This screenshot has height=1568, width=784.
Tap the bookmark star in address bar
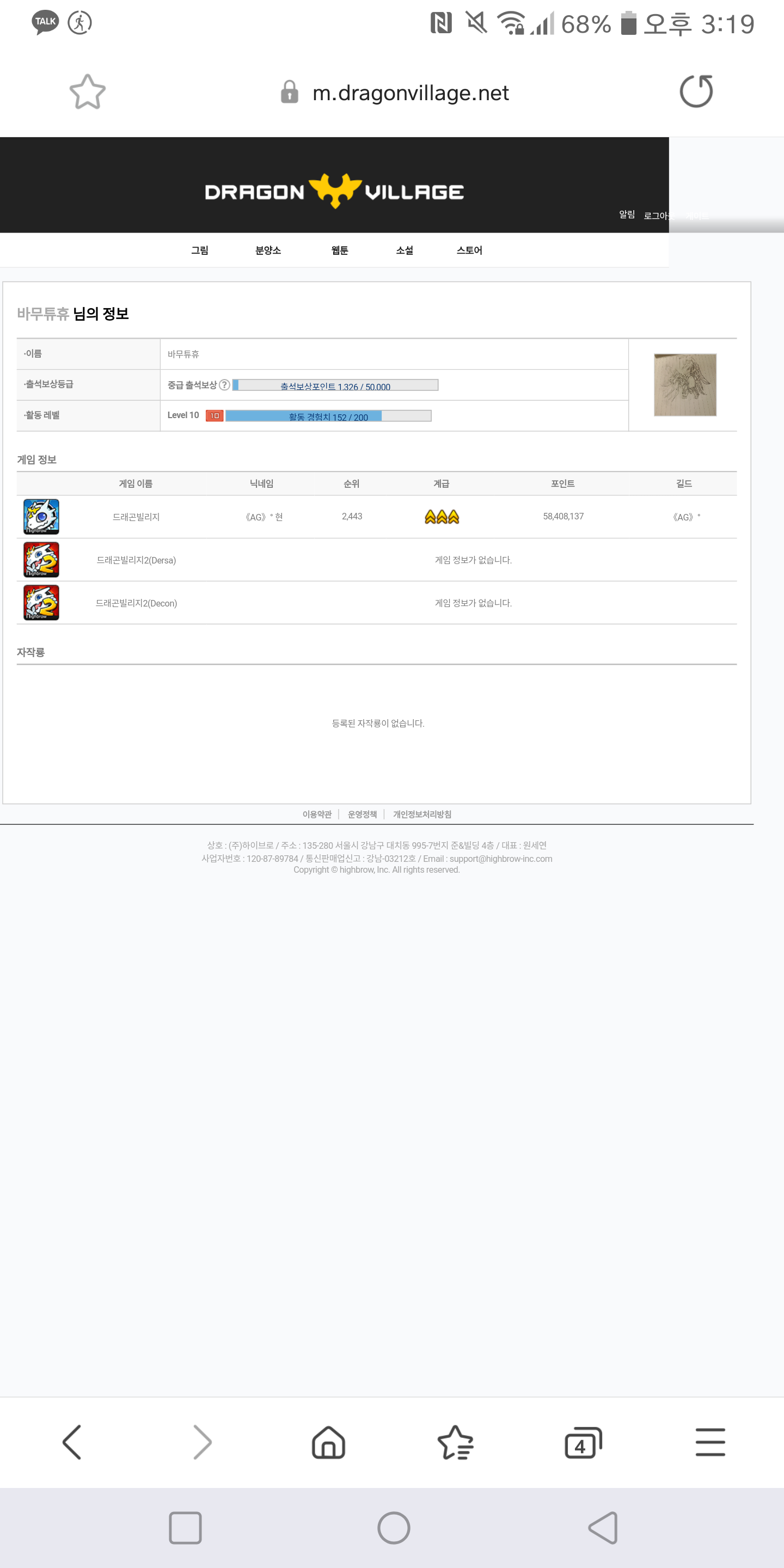coord(88,92)
